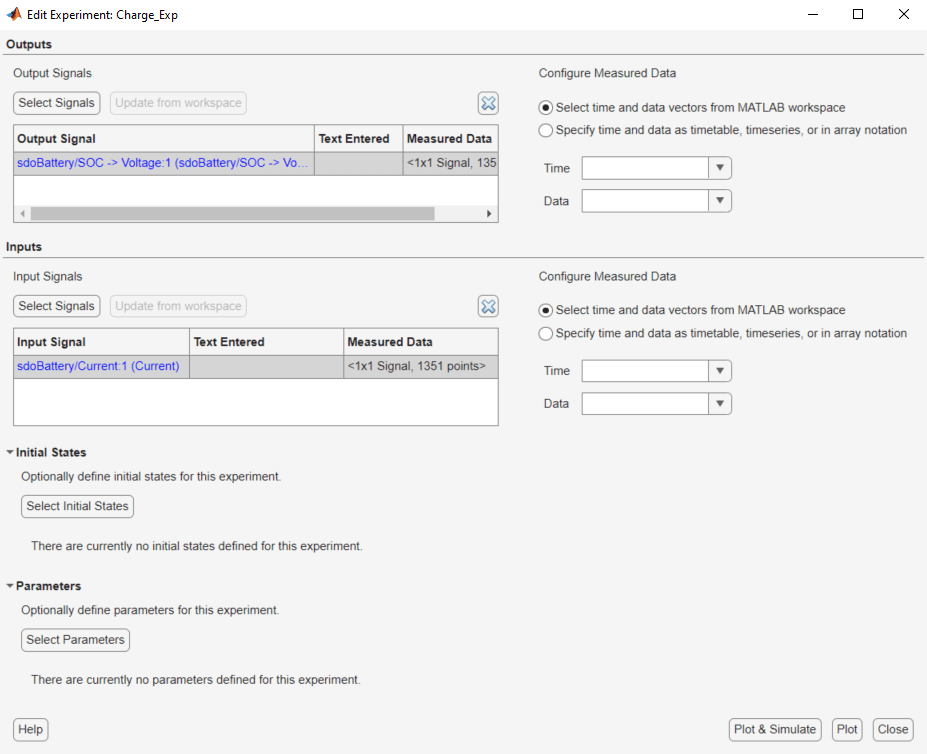The image size is (927, 754).
Task: Open the Time dropdown under Inputs section
Action: [719, 370]
